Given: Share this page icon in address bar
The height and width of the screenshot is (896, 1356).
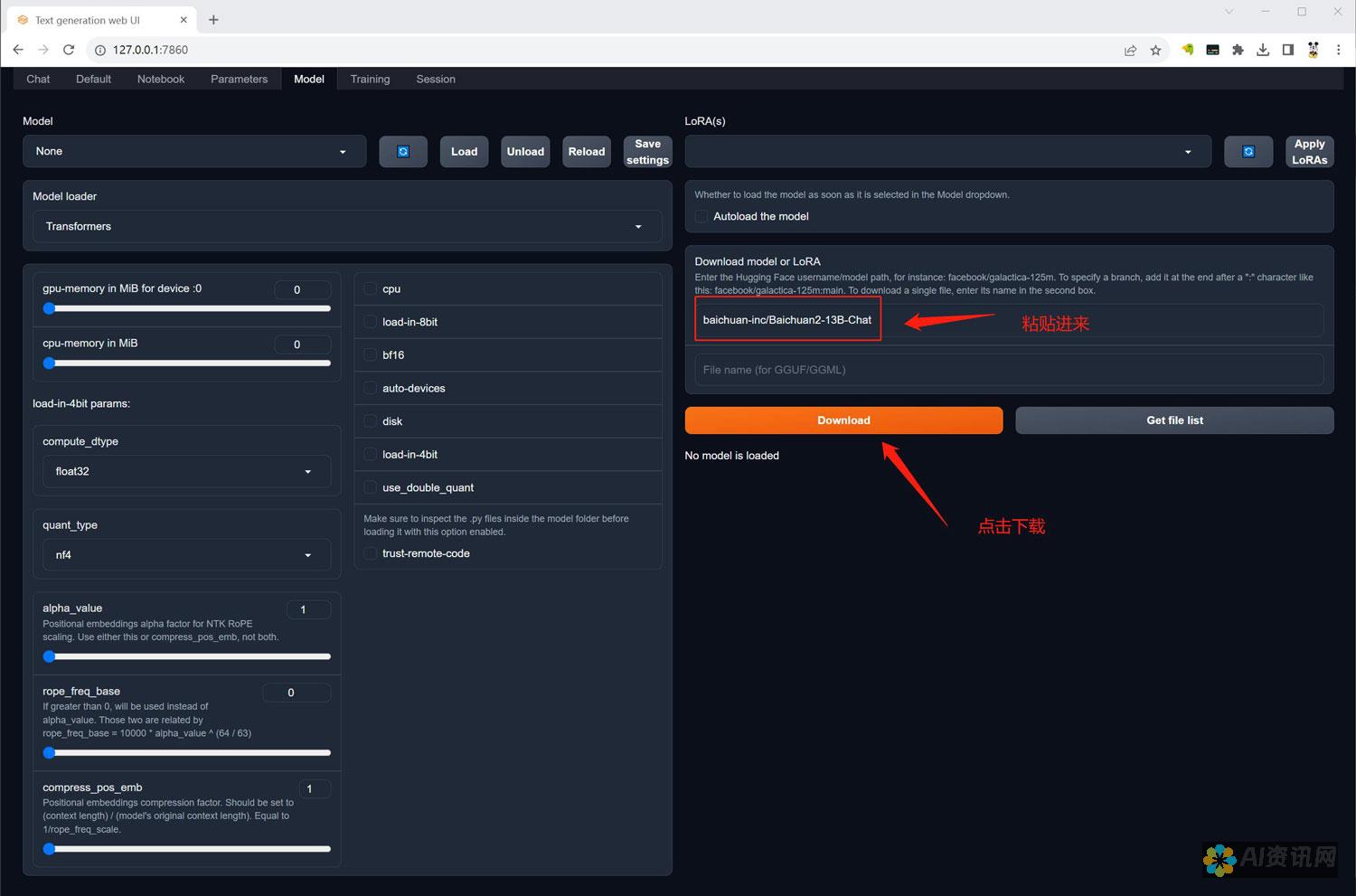Looking at the screenshot, I should point(1130,51).
